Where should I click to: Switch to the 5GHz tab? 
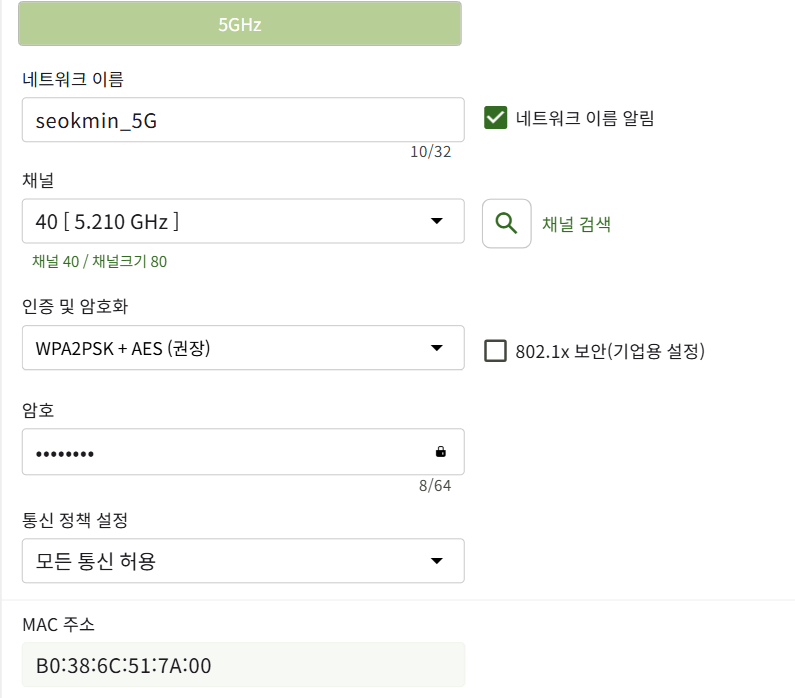click(x=240, y=24)
